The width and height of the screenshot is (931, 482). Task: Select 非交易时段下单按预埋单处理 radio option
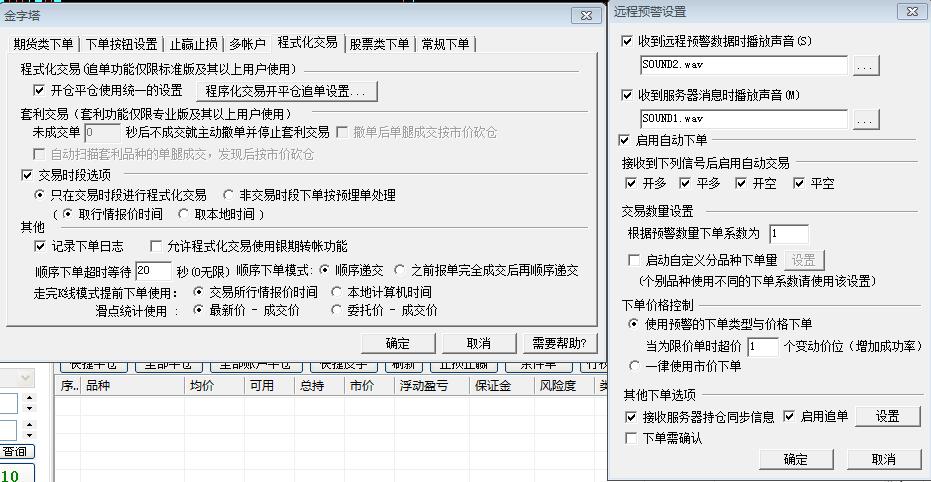click(x=230, y=195)
